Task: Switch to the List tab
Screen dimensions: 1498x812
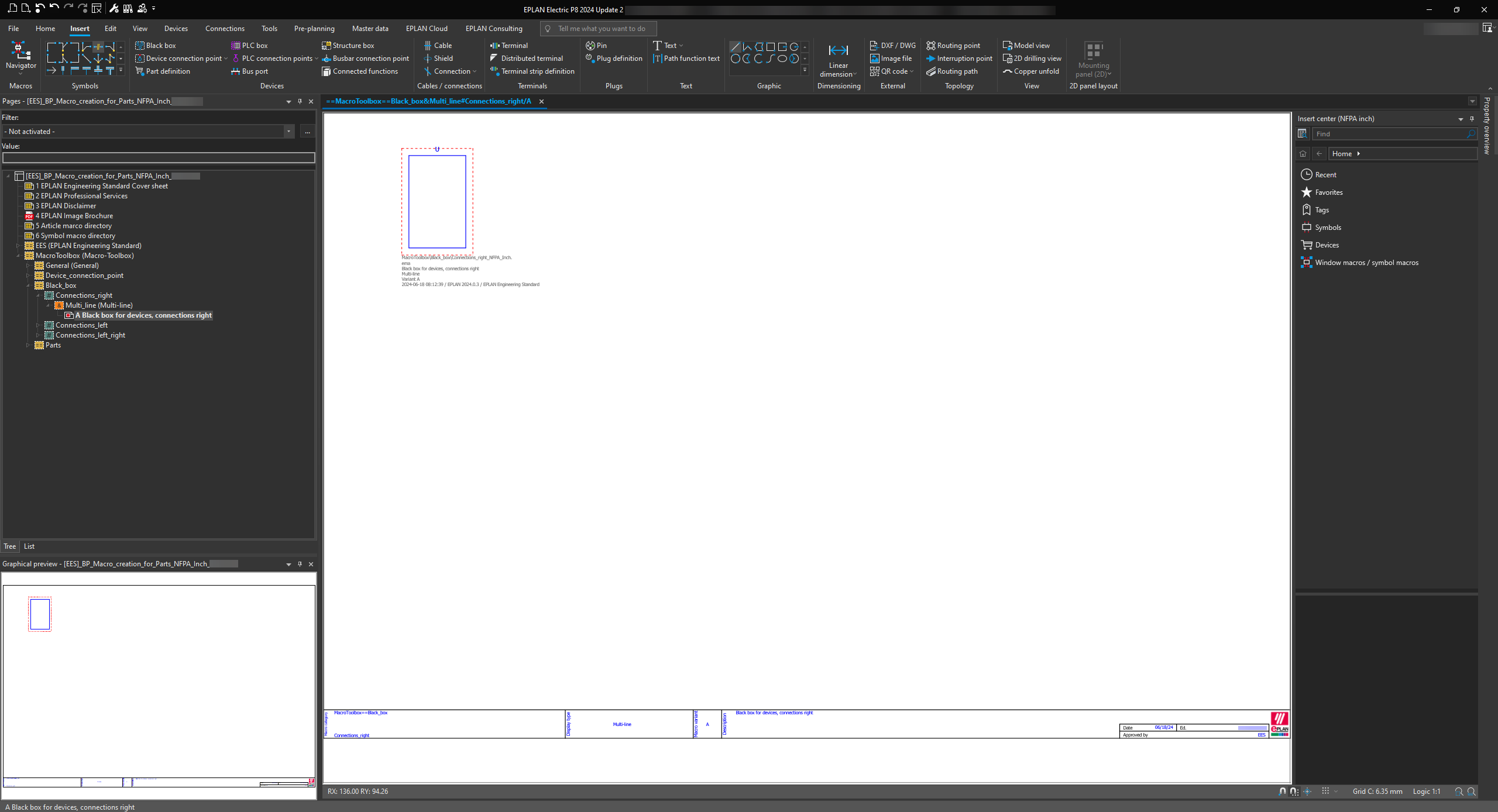Action: (29, 546)
